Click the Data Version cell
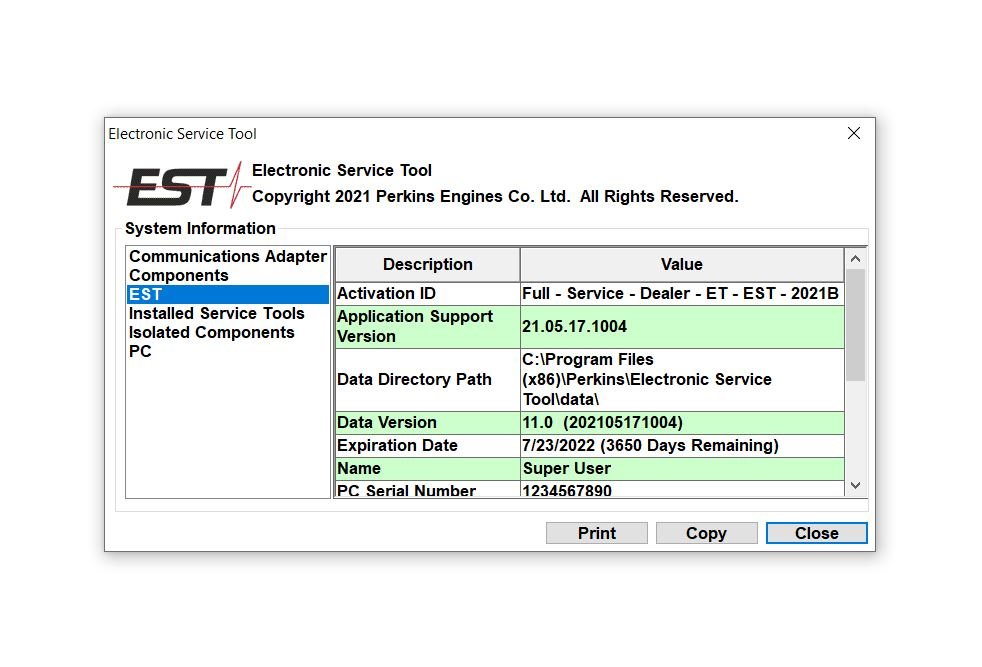Image resolution: width=982 pixels, height=667 pixels. (428, 423)
